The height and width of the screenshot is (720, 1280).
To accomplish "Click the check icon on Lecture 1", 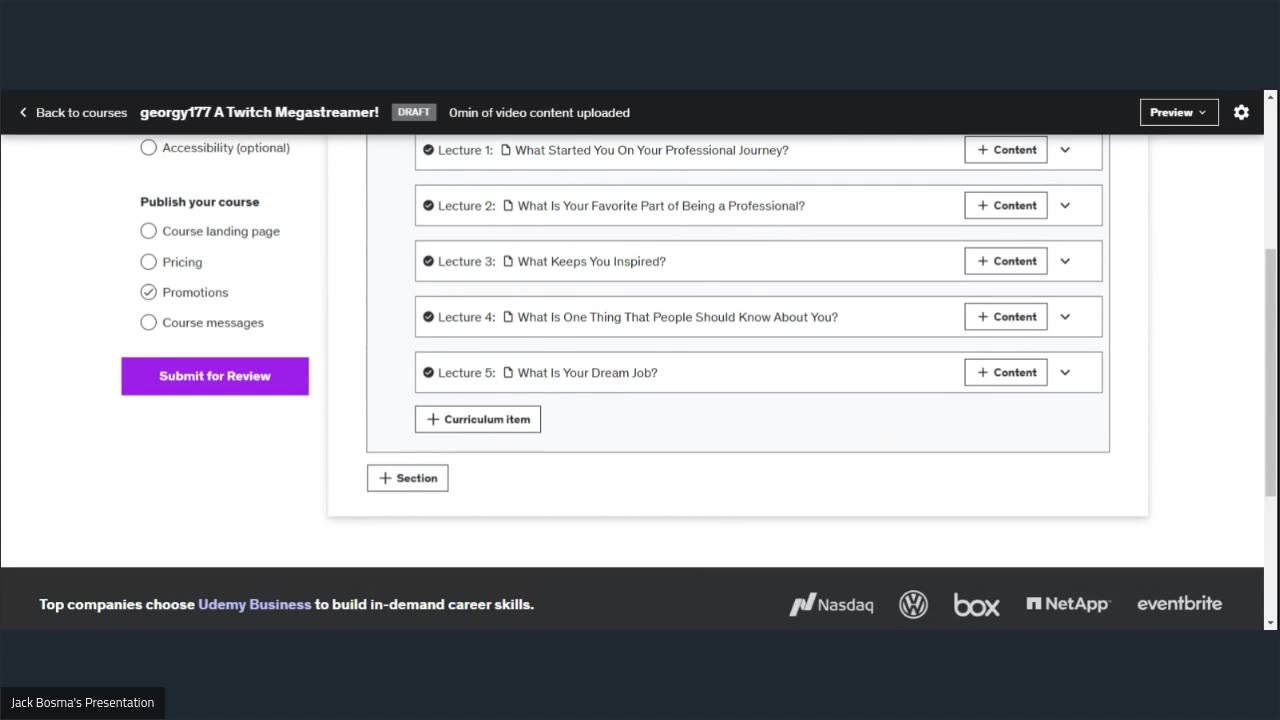I will (x=428, y=150).
